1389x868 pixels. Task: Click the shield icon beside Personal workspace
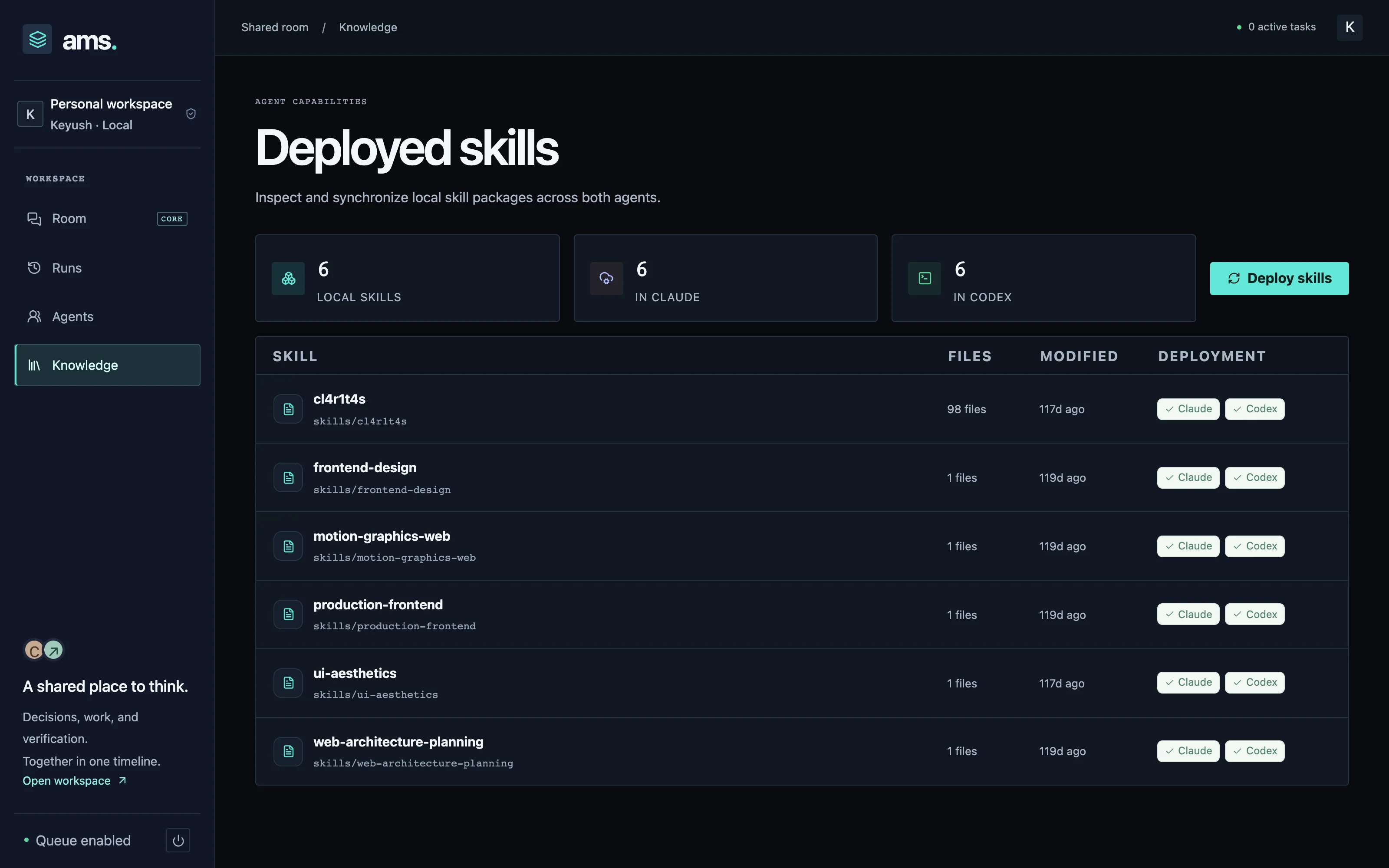[x=191, y=114]
